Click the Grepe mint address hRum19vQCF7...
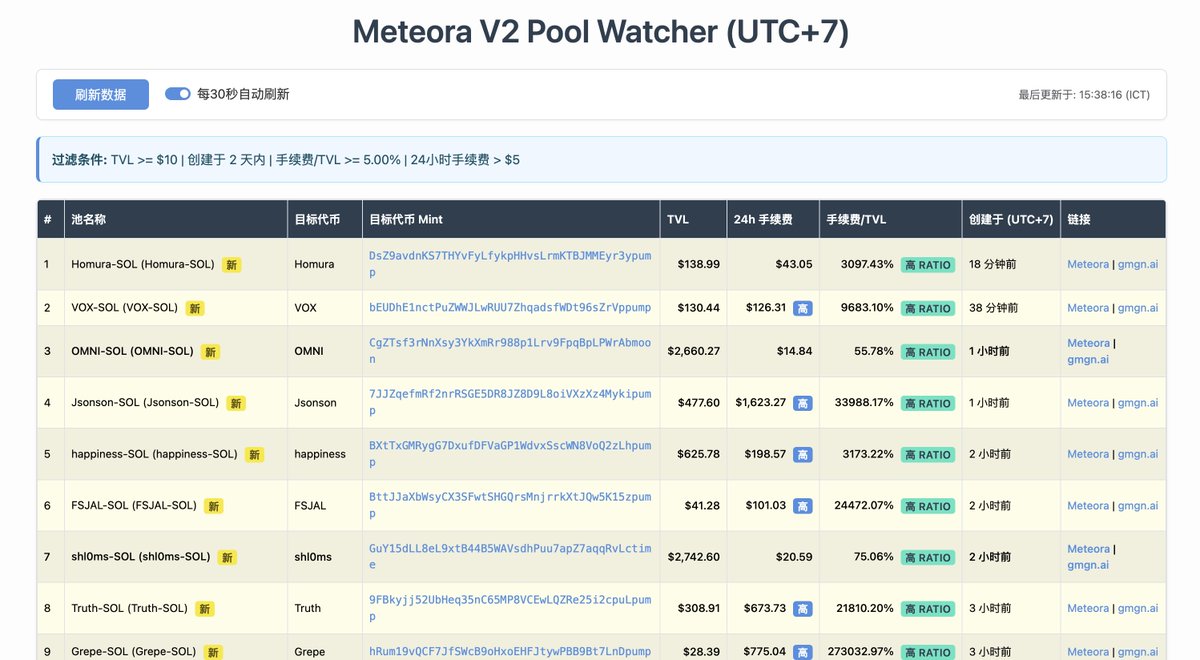Viewport: 1200px width, 660px height. pos(510,651)
